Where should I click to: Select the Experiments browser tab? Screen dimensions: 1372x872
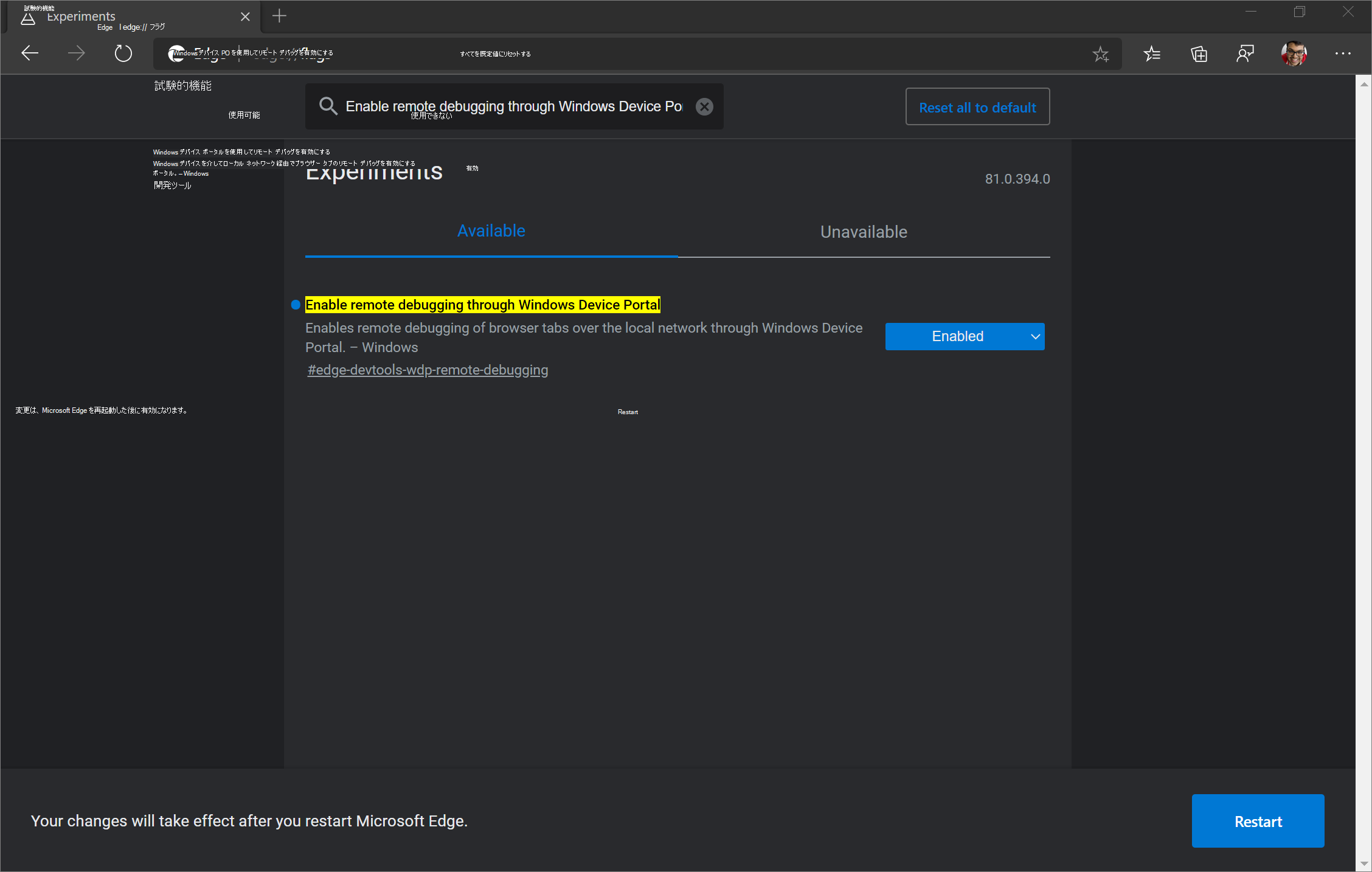pyautogui.click(x=122, y=16)
